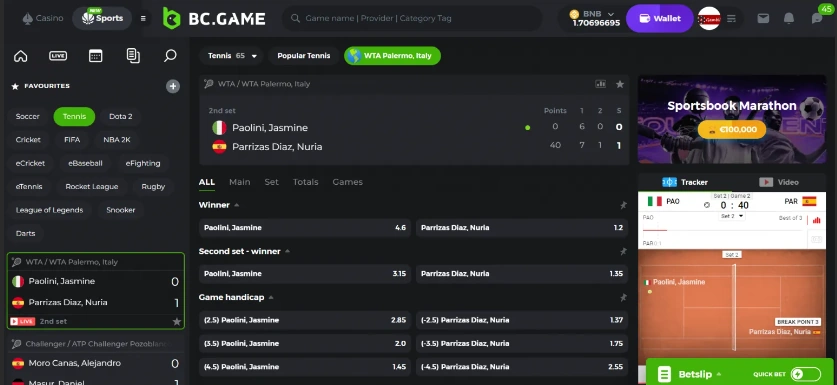Open the Casino section

[x=43, y=18]
